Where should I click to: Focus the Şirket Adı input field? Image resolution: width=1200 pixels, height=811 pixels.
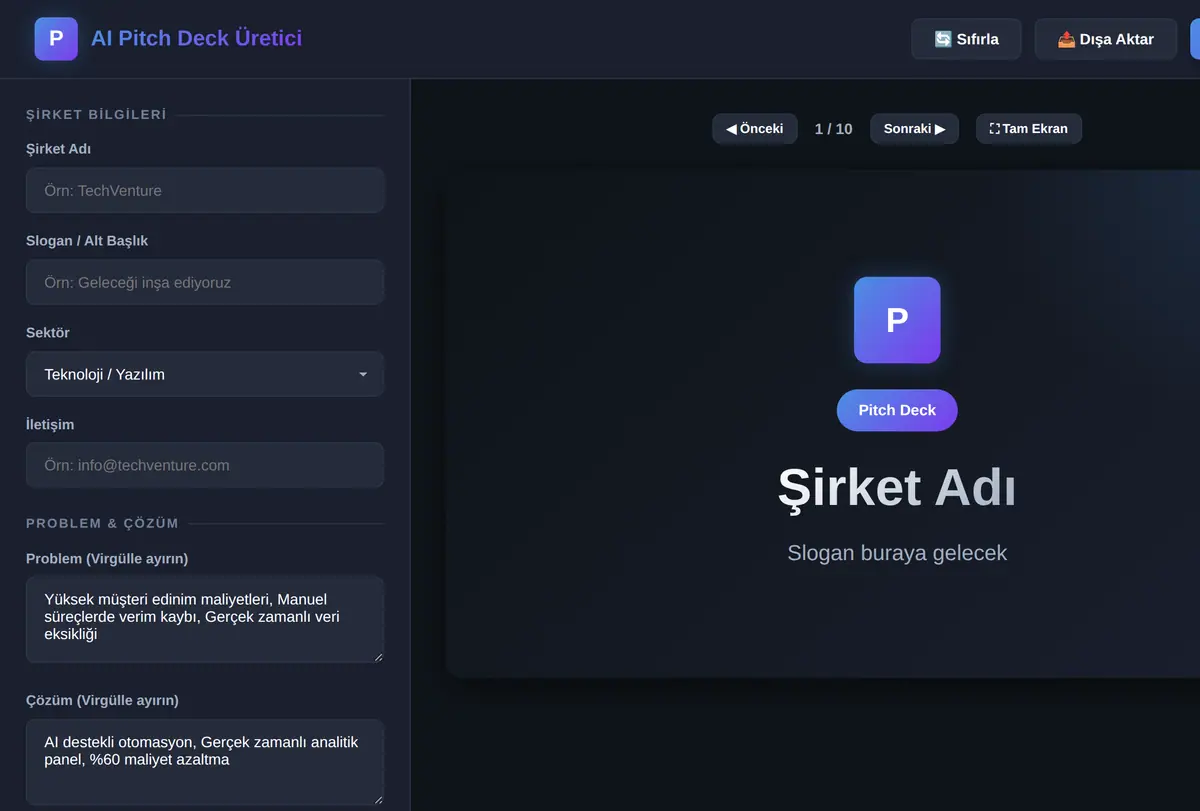205,190
